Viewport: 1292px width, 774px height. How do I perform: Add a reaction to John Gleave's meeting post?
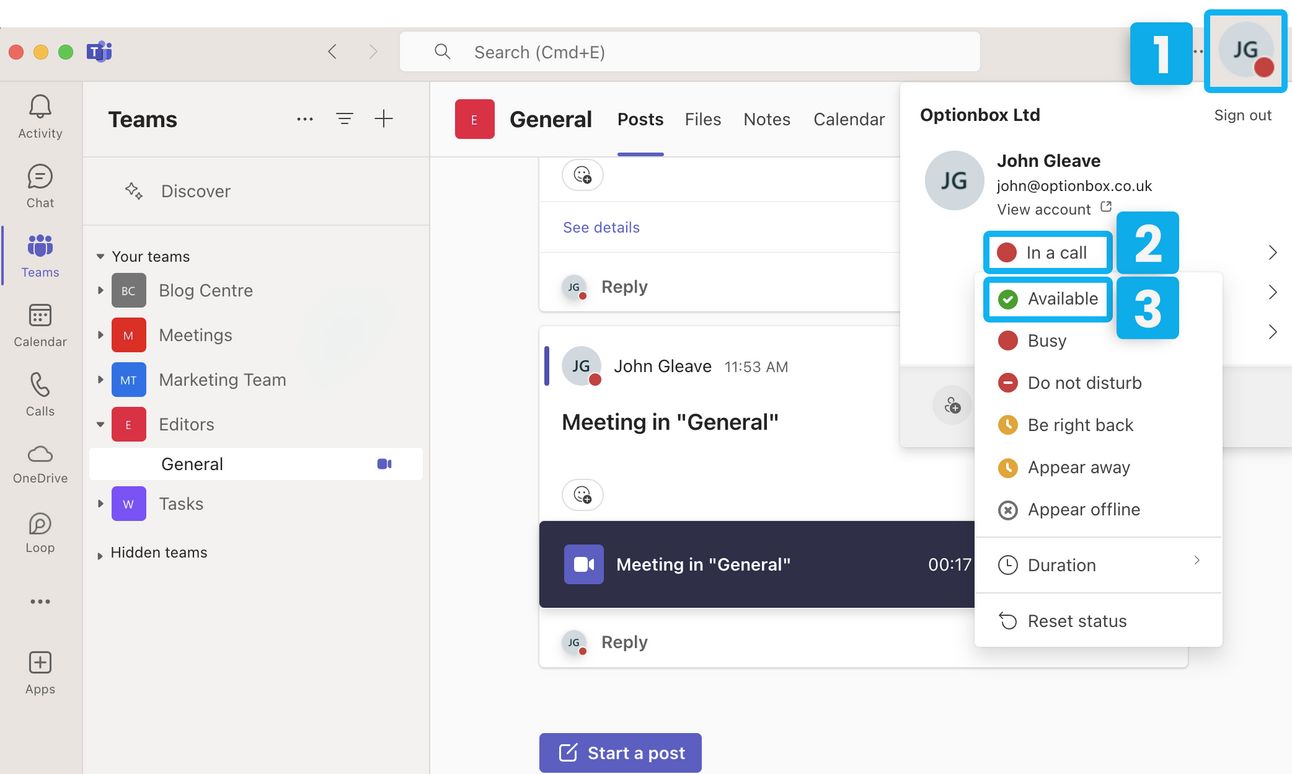point(582,494)
